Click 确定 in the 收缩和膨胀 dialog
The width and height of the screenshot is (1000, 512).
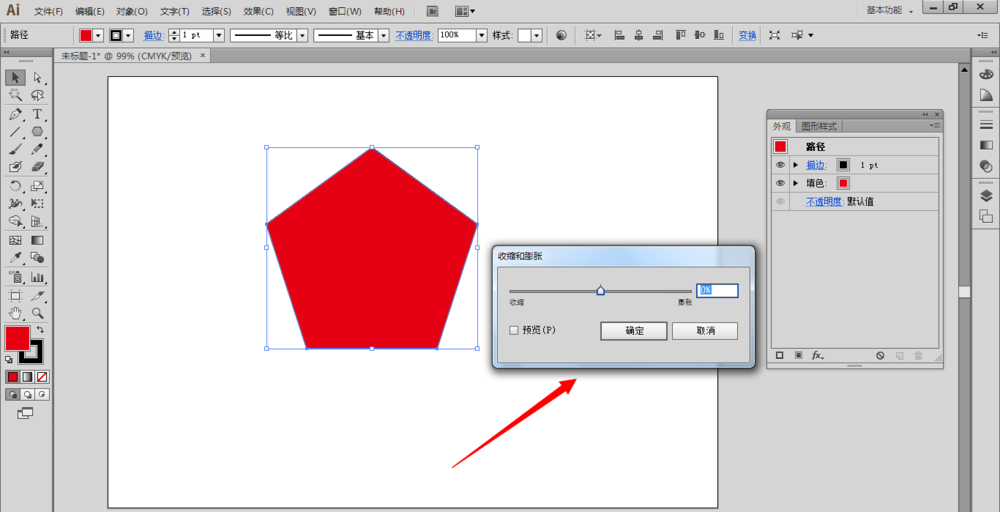tap(634, 331)
